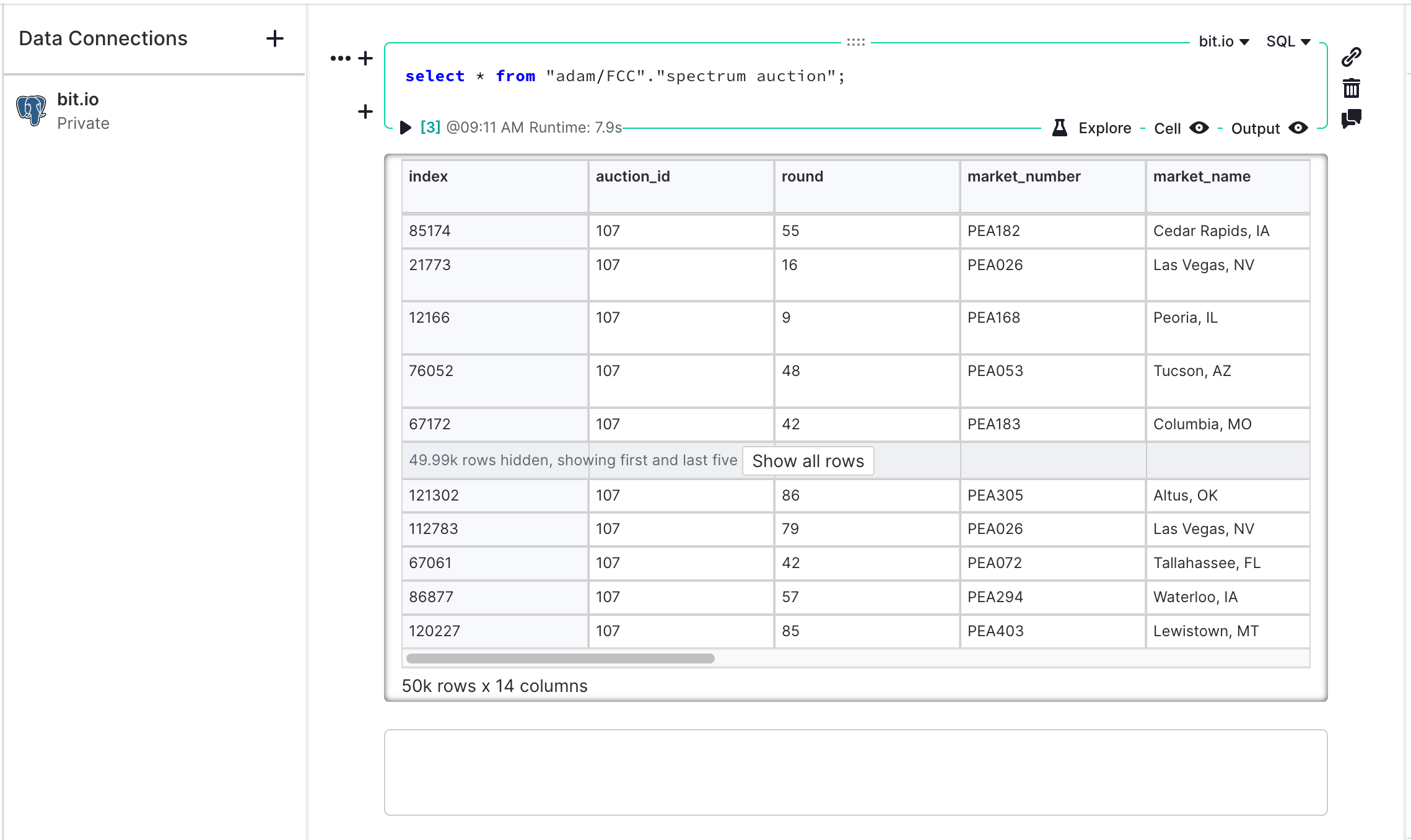Click the horizontal table scrollbar

tap(560, 658)
